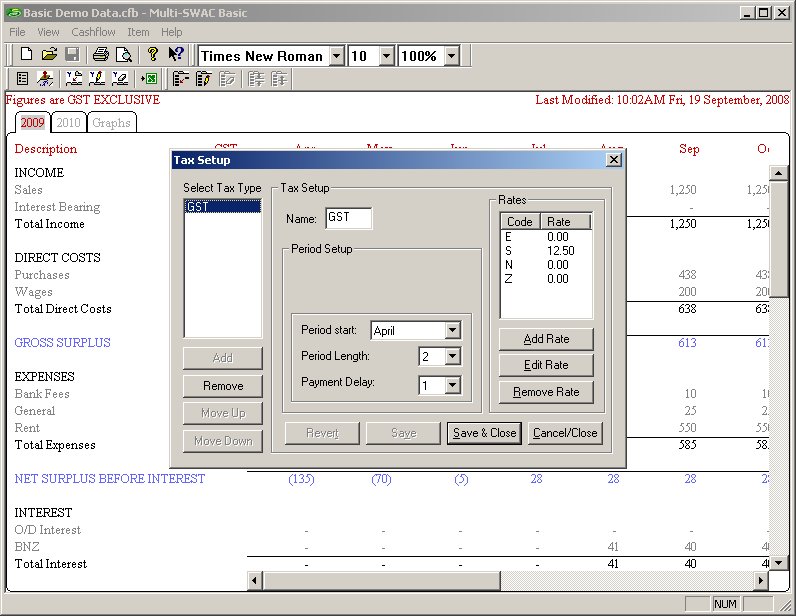Click the add year icon with page
Image resolution: width=796 pixels, height=616 pixels.
pos(74,79)
